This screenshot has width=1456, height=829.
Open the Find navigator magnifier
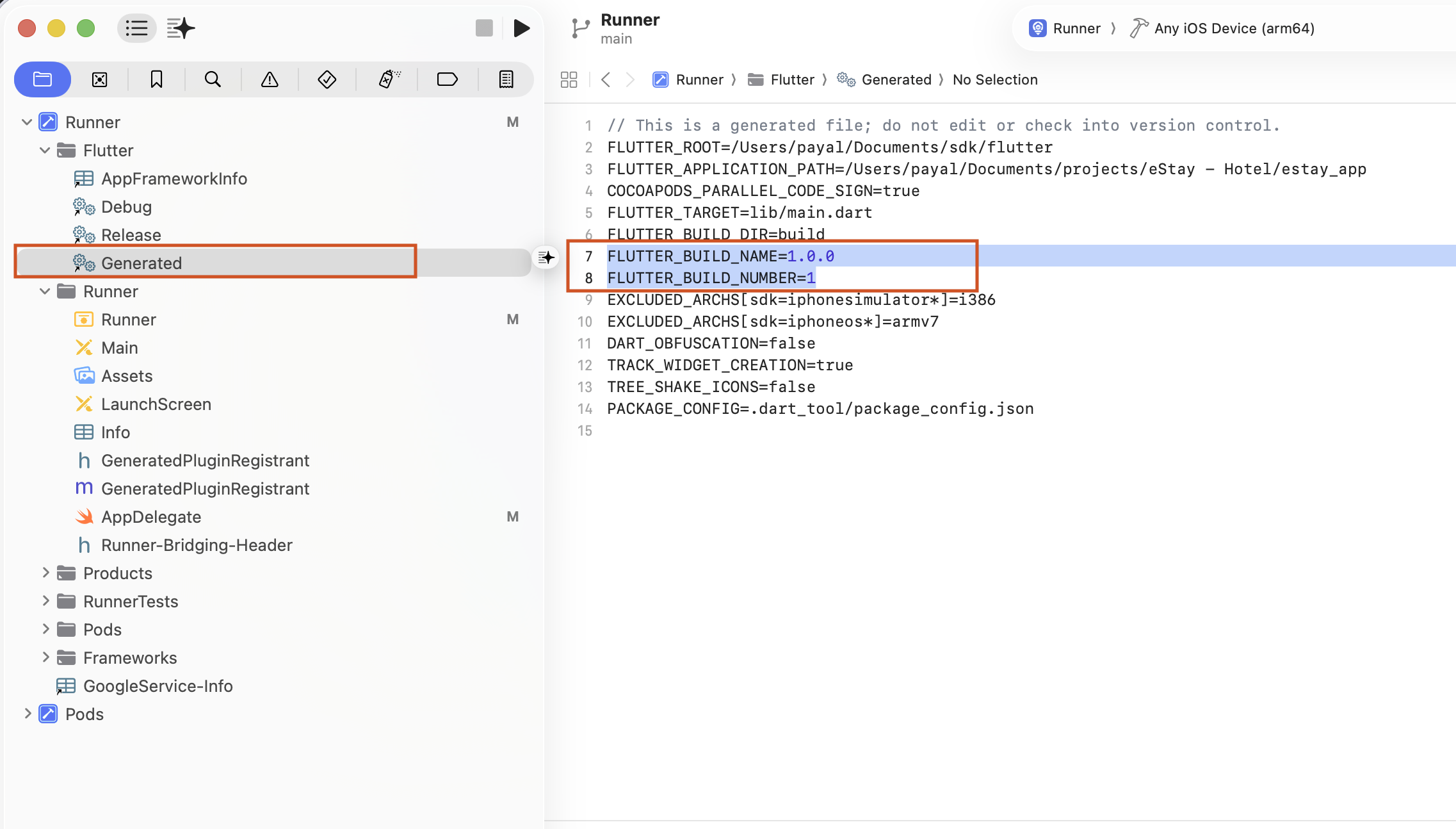213,79
